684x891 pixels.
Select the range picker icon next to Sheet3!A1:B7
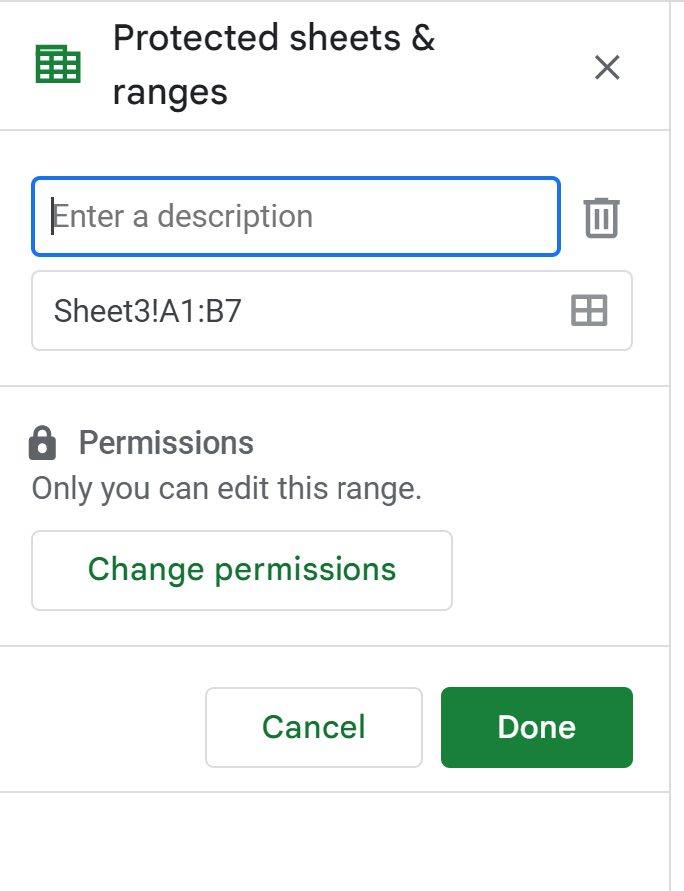589,310
